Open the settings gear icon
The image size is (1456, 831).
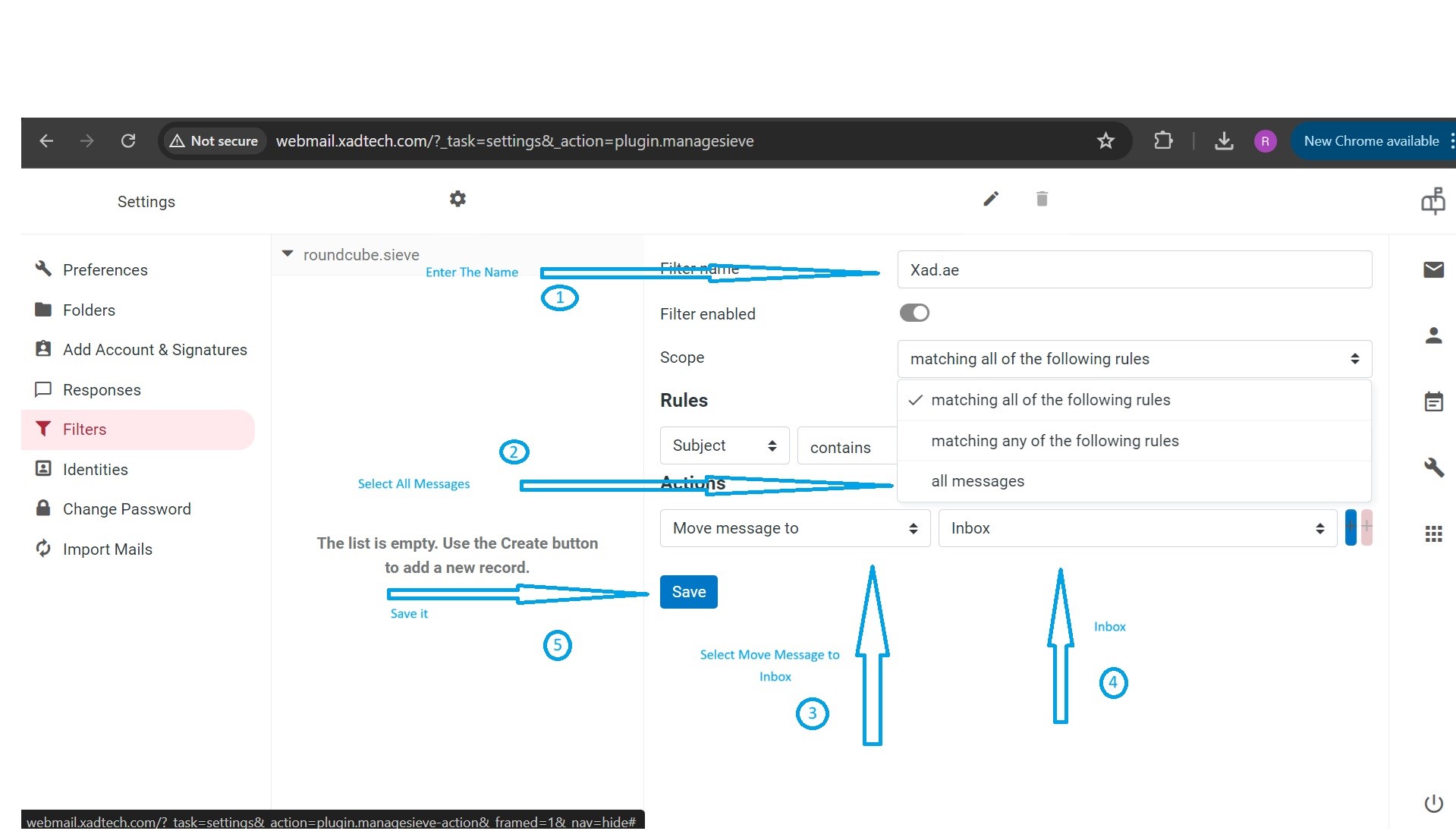point(458,199)
